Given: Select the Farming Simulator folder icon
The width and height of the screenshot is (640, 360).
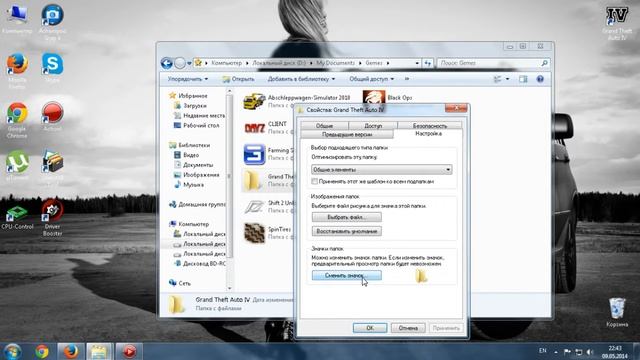Looking at the screenshot, I should click(x=254, y=154).
